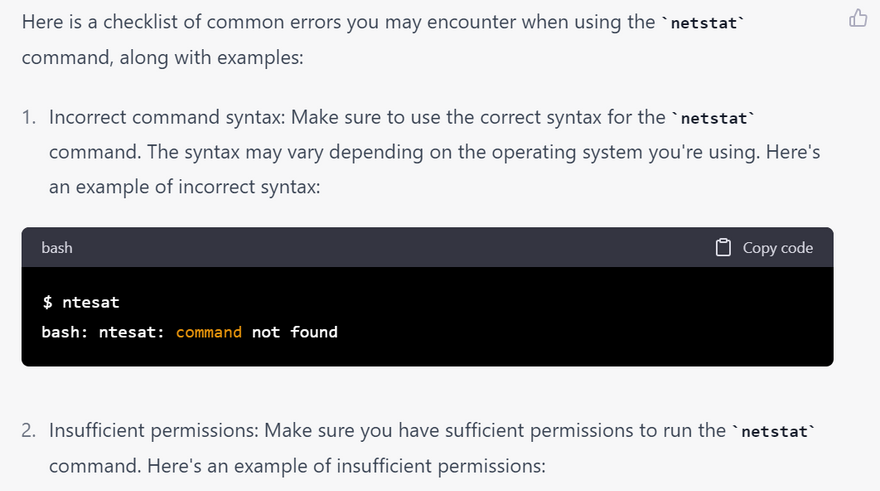This screenshot has width=880, height=491.
Task: Click the clipboard icon in code header
Action: click(723, 248)
